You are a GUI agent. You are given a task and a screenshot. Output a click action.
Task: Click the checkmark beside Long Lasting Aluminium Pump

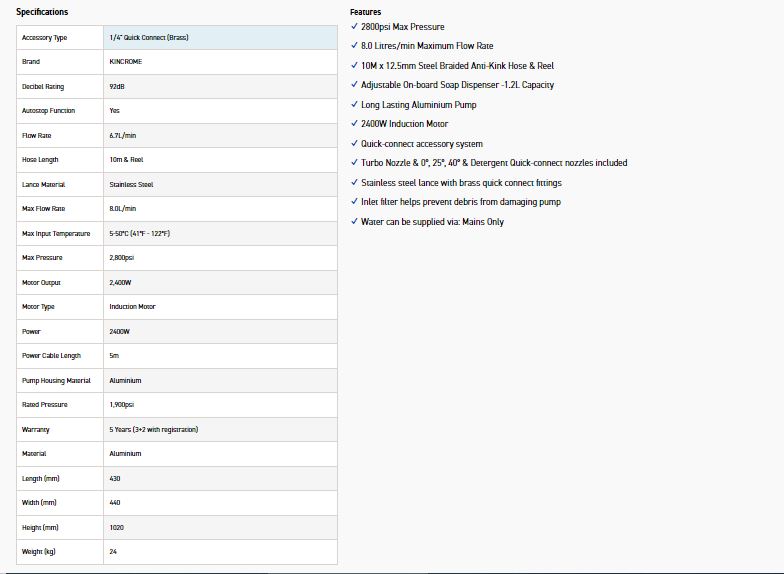point(354,105)
